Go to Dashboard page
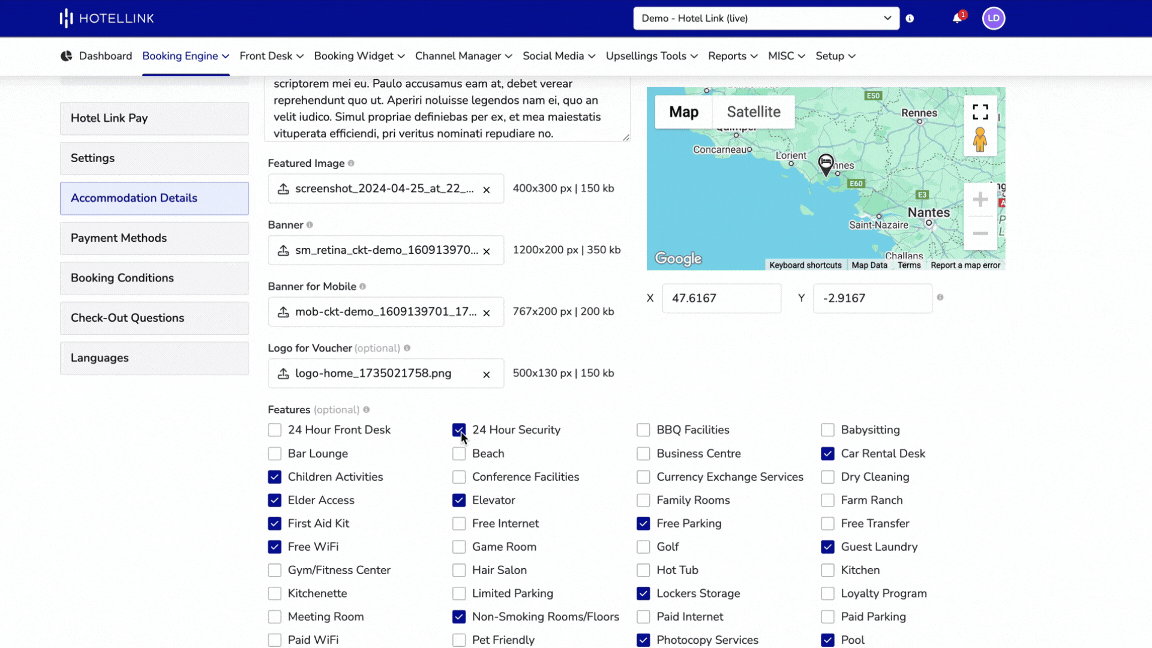This screenshot has width=1152, height=648. tap(106, 56)
